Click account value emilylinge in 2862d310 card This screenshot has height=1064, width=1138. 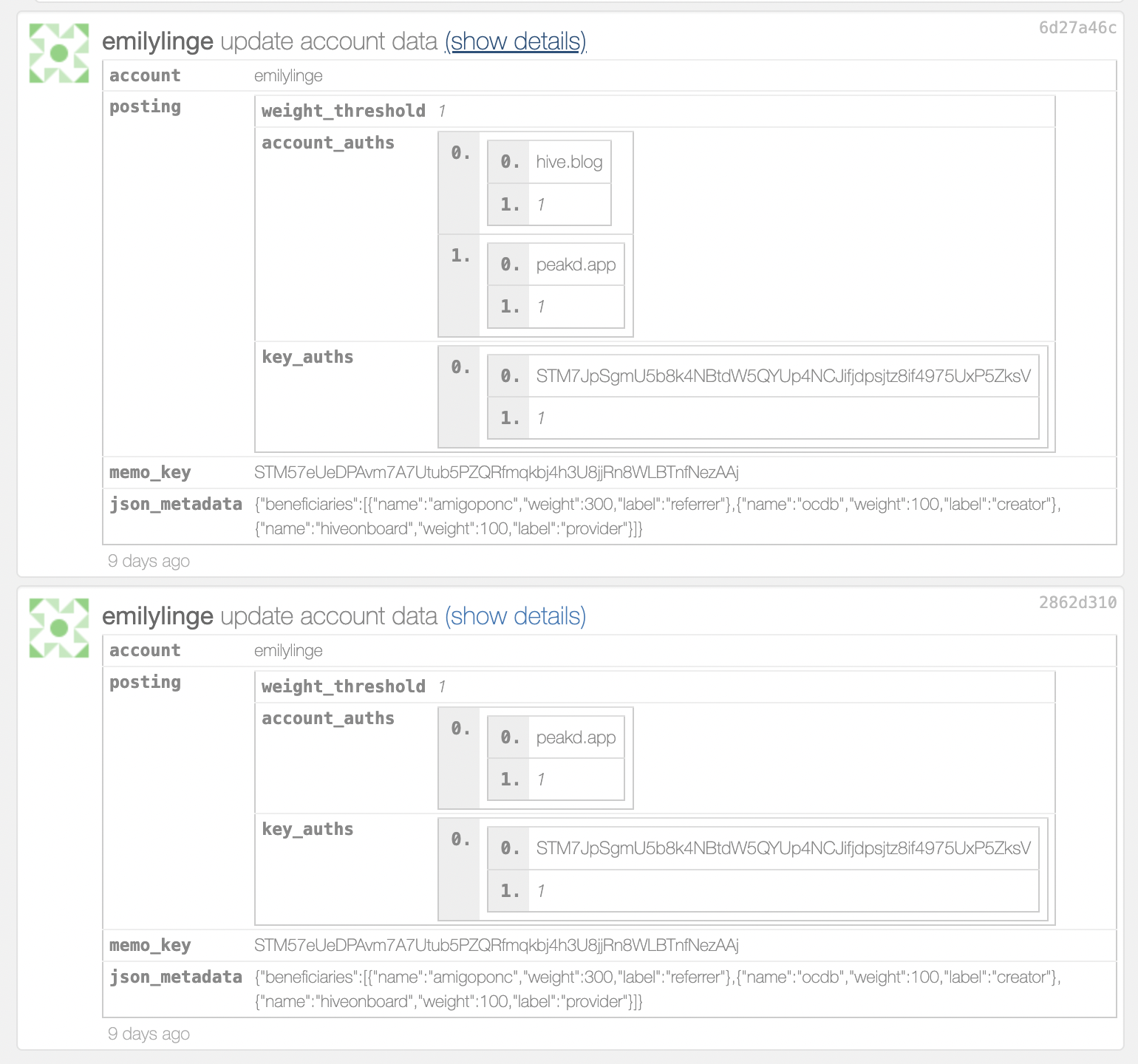[x=288, y=650]
